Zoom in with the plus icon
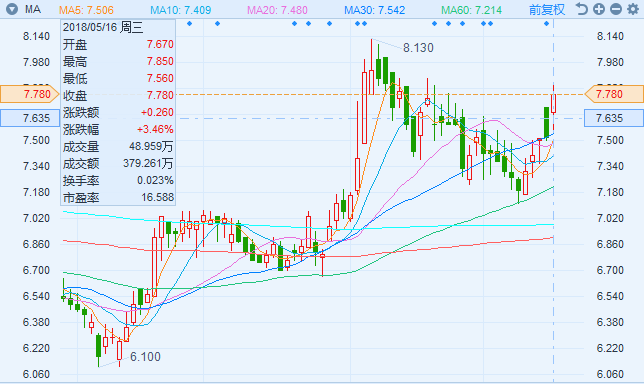 point(598,9)
